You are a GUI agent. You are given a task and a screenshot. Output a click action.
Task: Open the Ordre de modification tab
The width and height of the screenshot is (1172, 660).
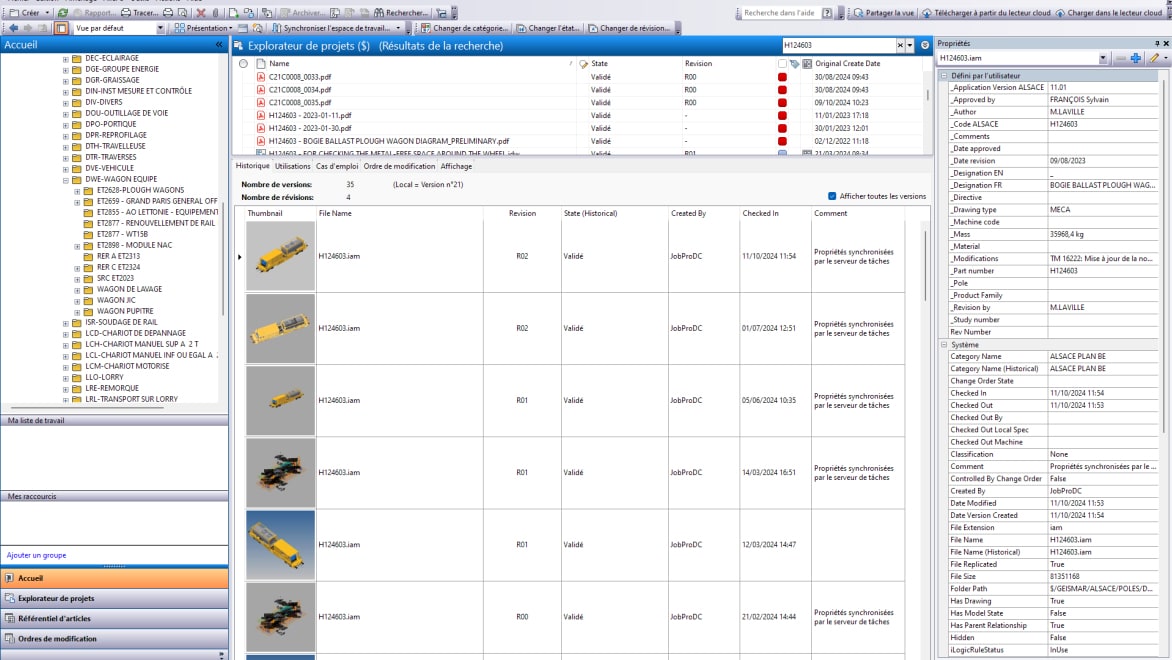pos(399,166)
